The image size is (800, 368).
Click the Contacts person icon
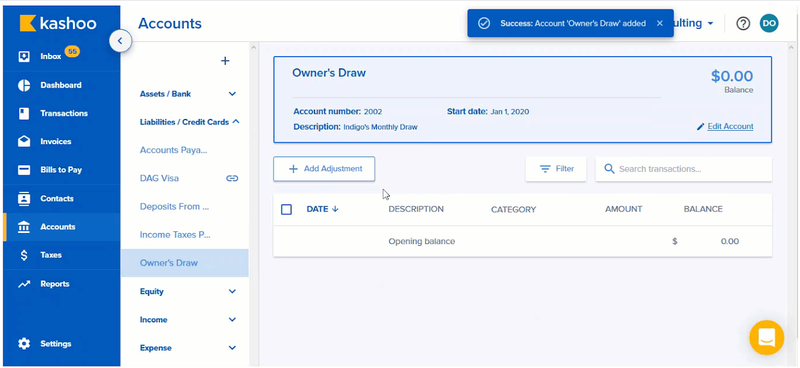click(24, 198)
